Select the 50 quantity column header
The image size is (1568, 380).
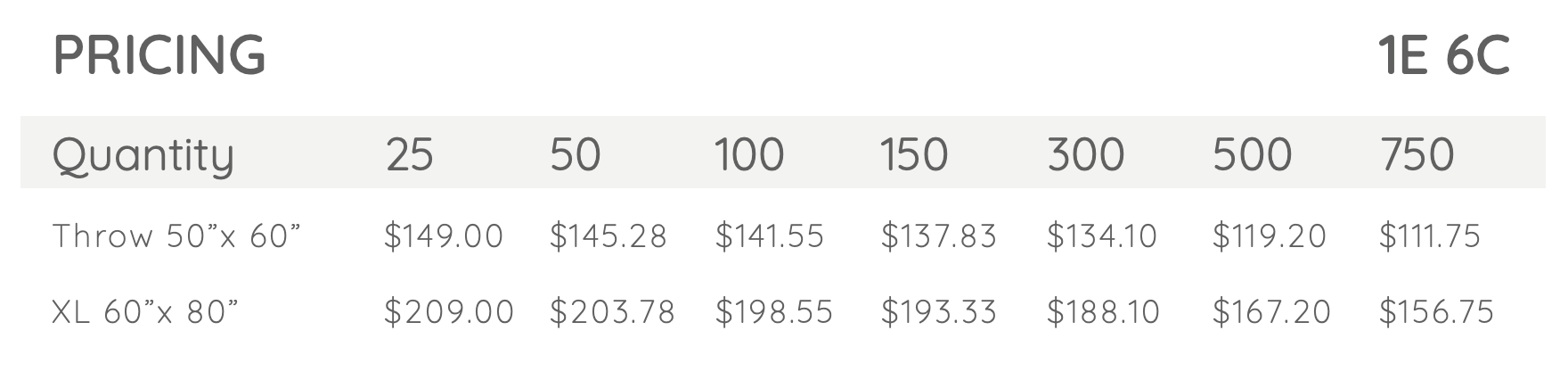tap(576, 154)
